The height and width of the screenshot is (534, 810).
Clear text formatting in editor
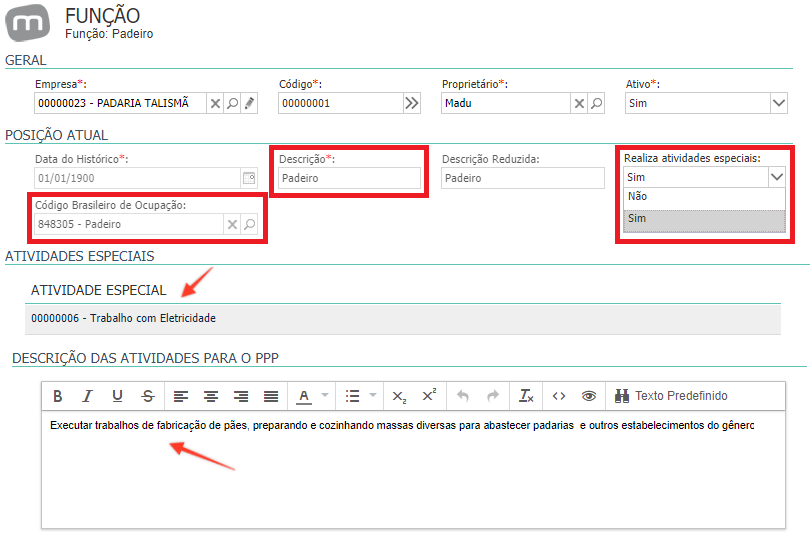(x=526, y=396)
